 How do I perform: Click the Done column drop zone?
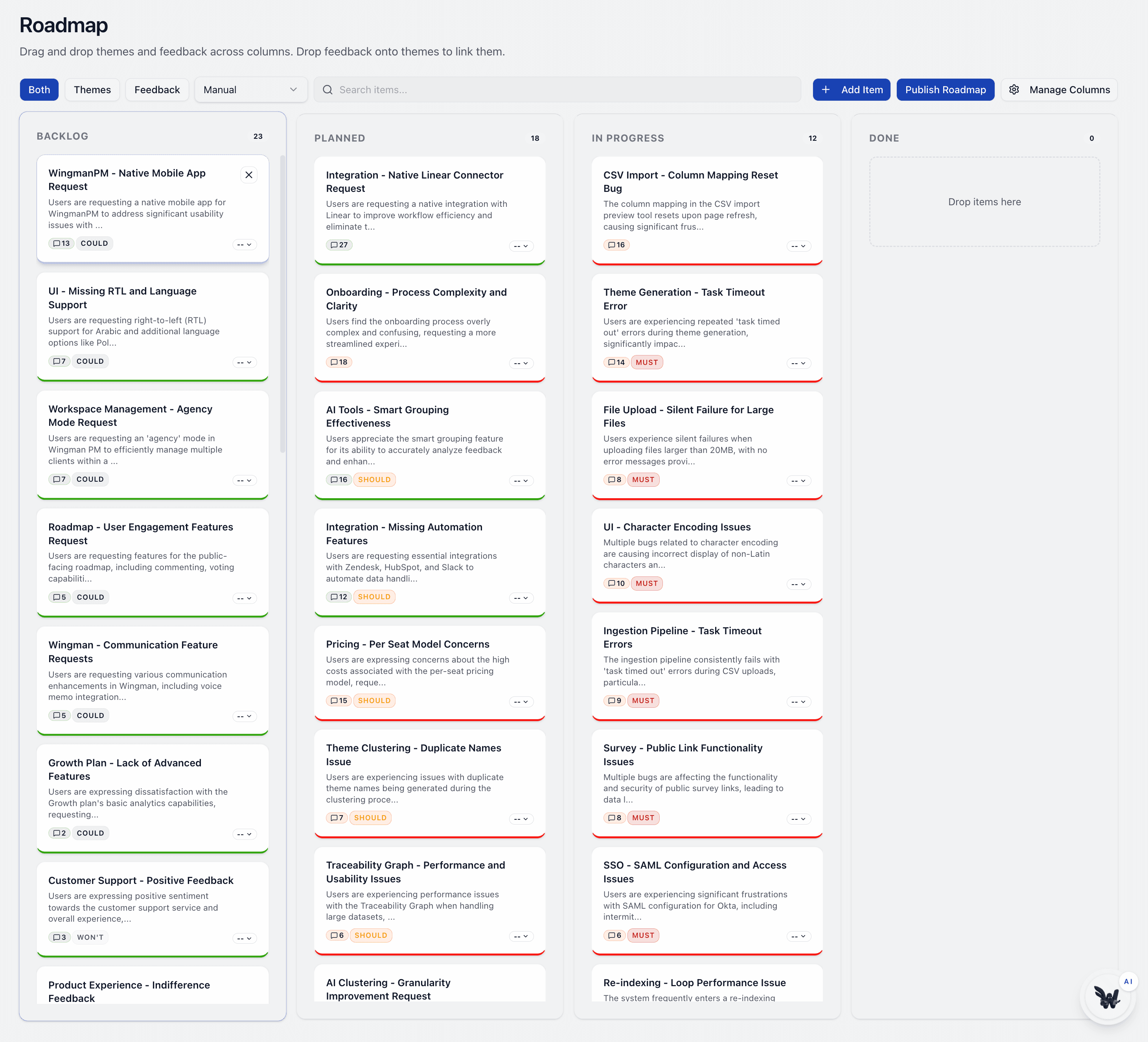point(984,202)
